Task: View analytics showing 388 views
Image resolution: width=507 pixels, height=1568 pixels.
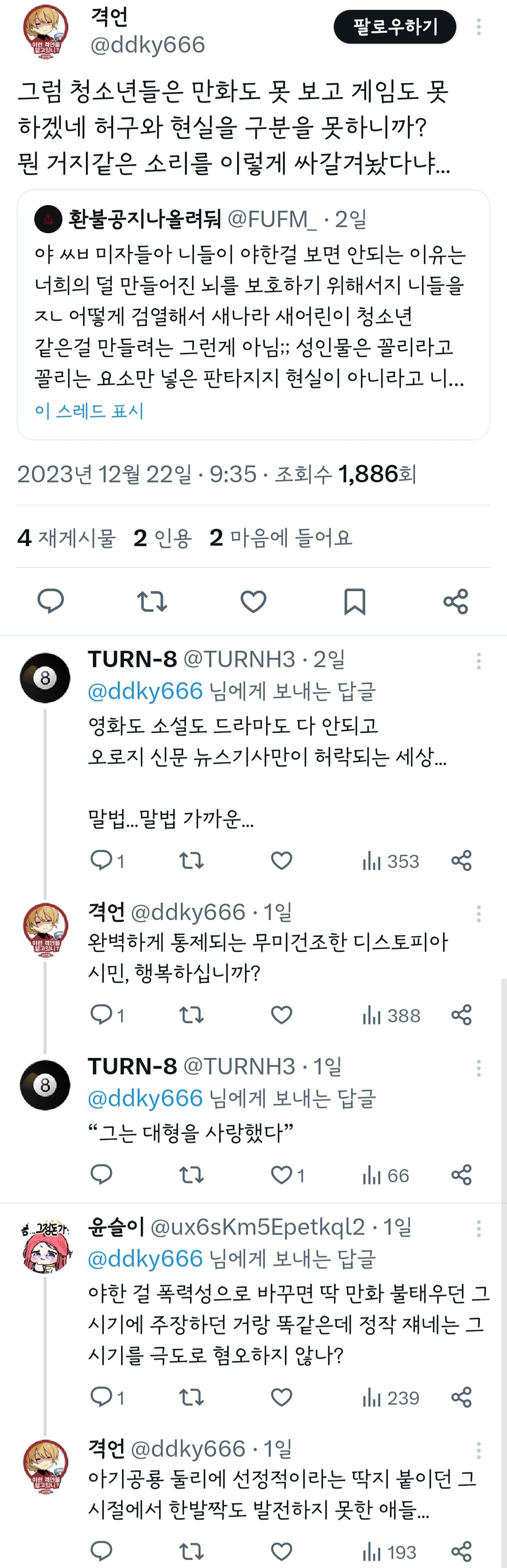Action: (x=391, y=1015)
